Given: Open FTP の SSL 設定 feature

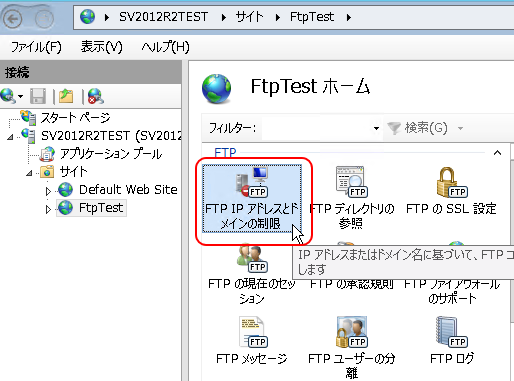Looking at the screenshot, I should coord(451,191).
